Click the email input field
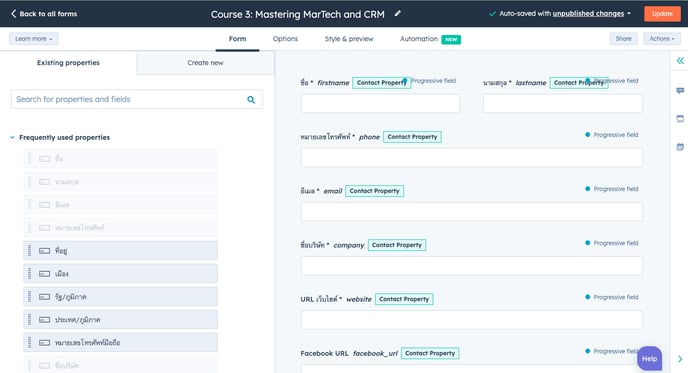The height and width of the screenshot is (373, 688). pos(471,212)
